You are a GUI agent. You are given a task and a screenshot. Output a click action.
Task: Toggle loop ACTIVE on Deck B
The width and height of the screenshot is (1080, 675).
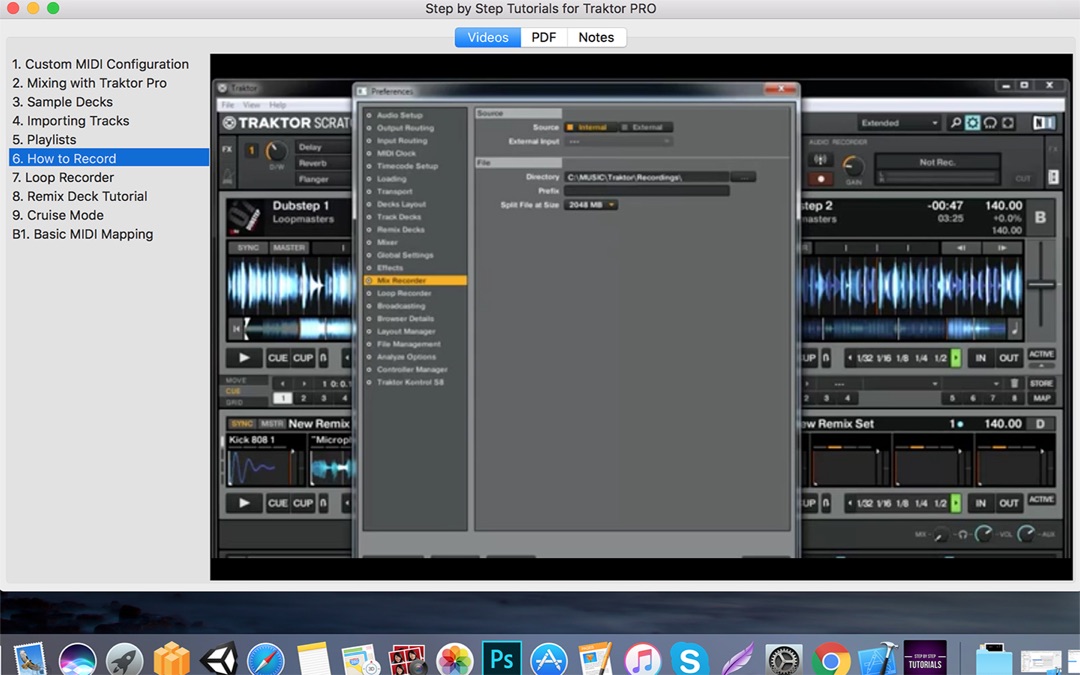click(x=1041, y=353)
